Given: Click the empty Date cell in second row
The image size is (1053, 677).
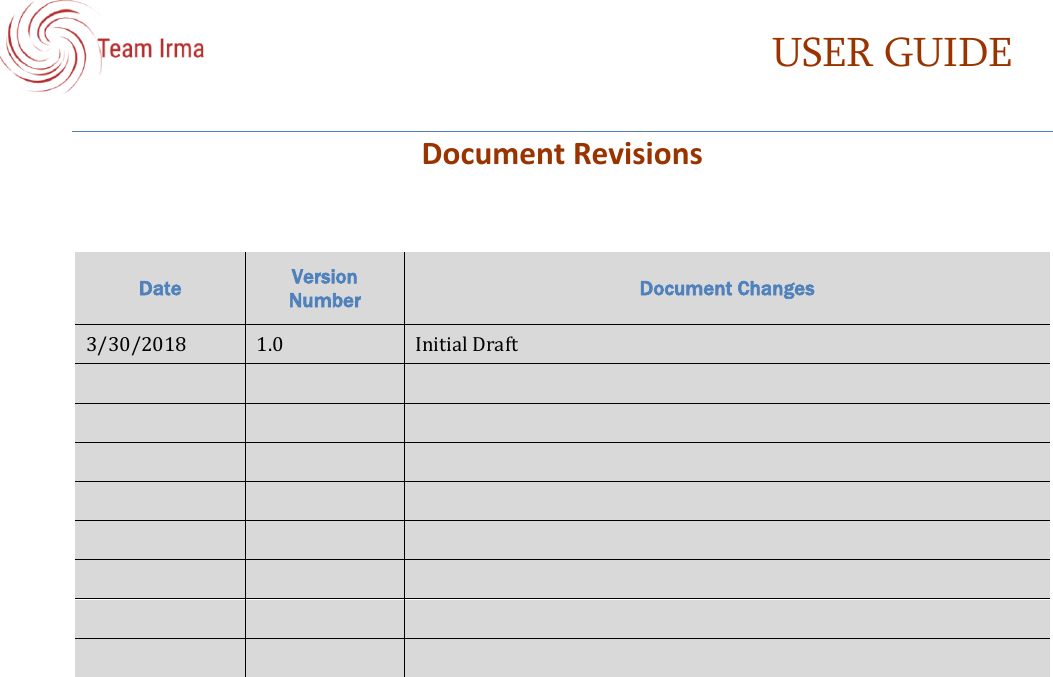Looking at the screenshot, I should pos(158,383).
